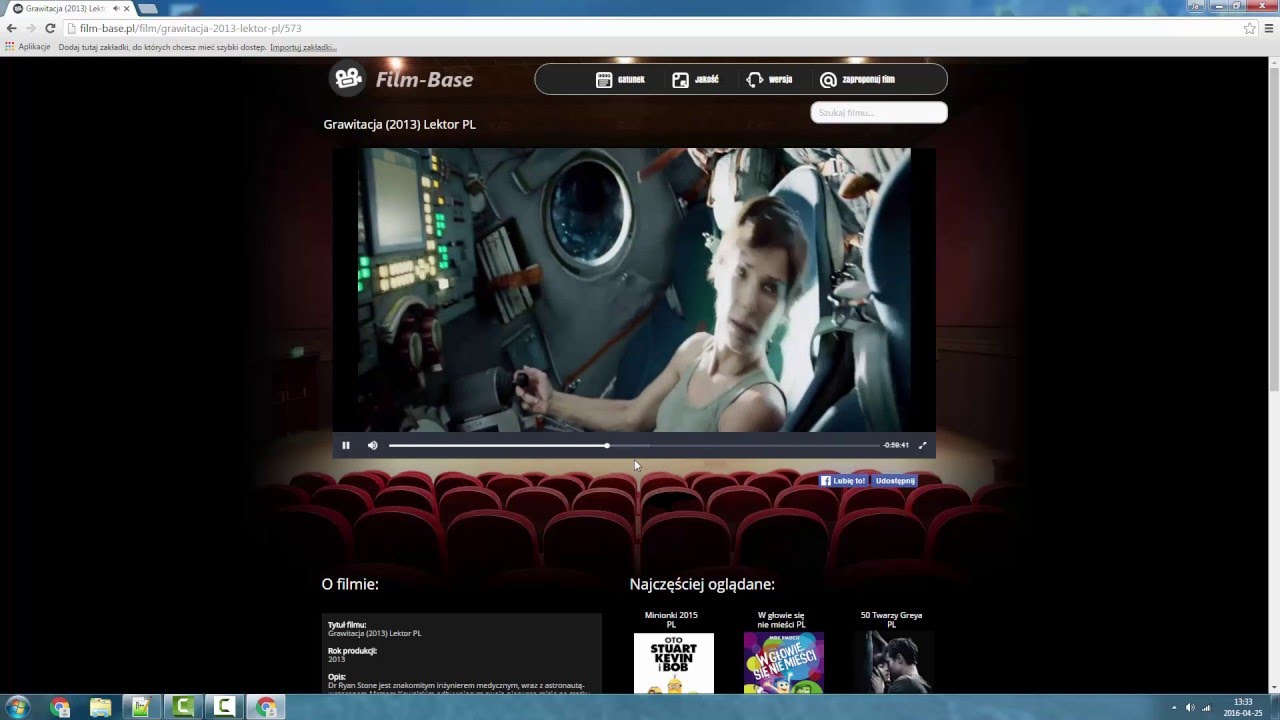Image resolution: width=1280 pixels, height=720 pixels.
Task: Mute the tab via the speaker icon
Action: click(x=115, y=8)
